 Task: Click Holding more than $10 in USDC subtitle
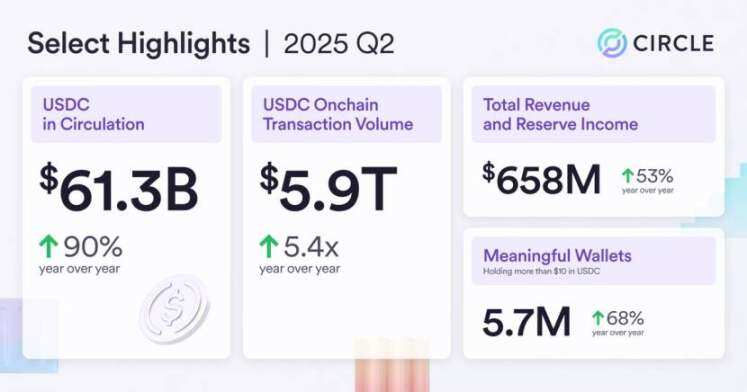click(541, 271)
